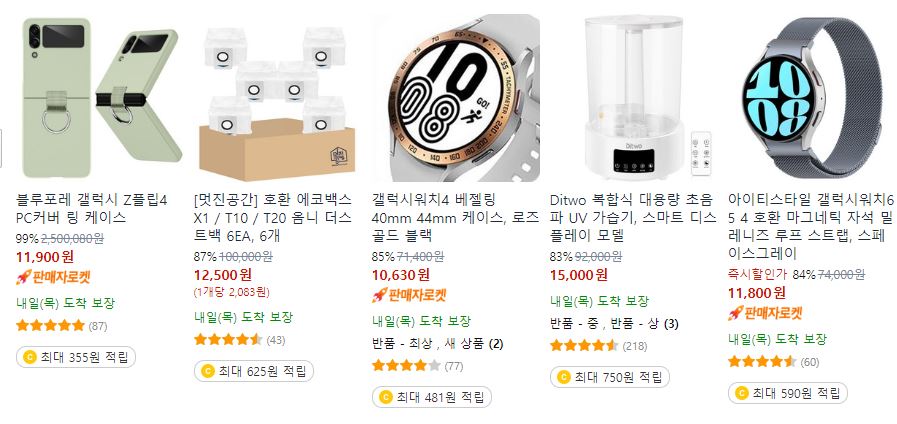
Task: Click coin icon on 최대 625원 적립
Action: 208,371
